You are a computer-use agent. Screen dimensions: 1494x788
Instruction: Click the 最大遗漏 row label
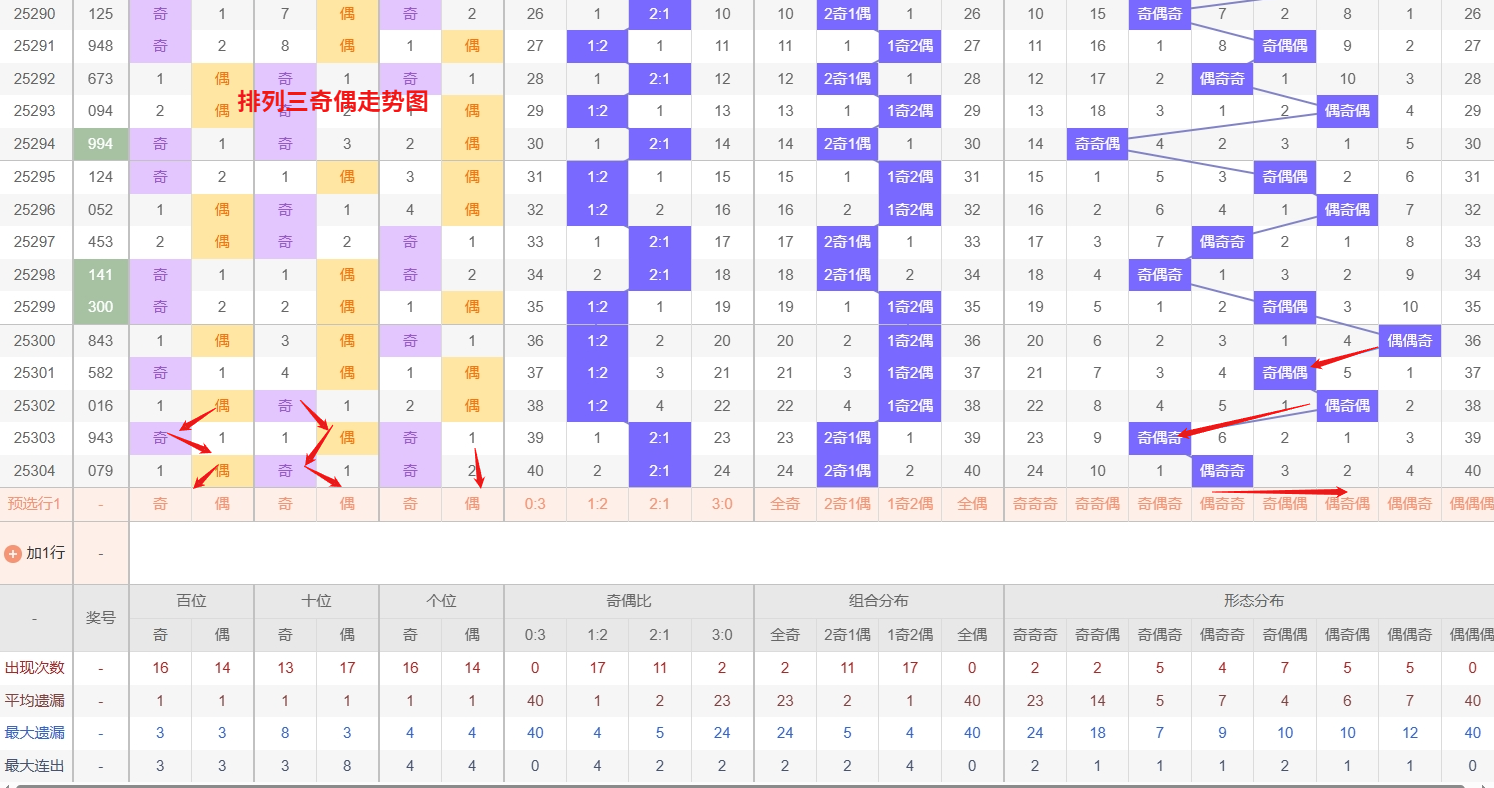point(35,733)
